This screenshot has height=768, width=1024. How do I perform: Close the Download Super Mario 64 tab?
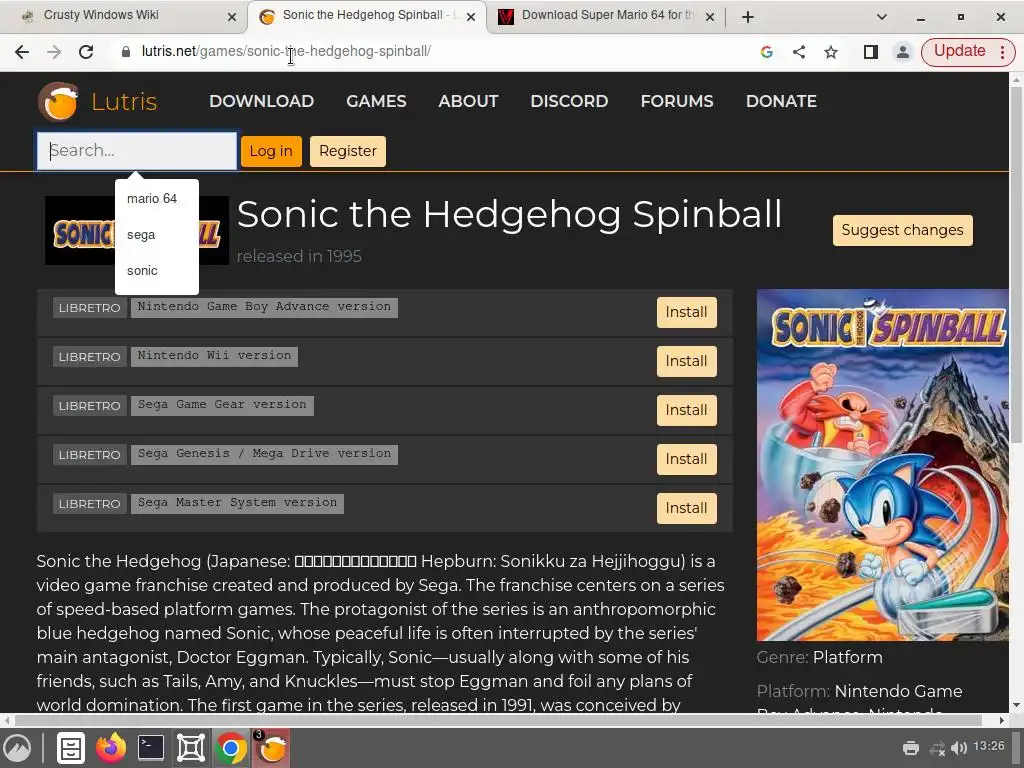pos(710,17)
